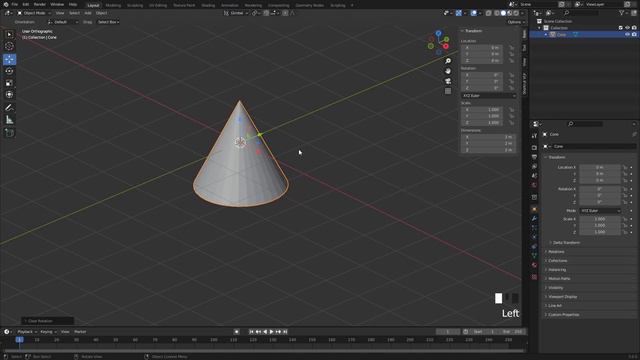640x360 pixels.
Task: Select the Cursor tool
Action: (x=9, y=47)
